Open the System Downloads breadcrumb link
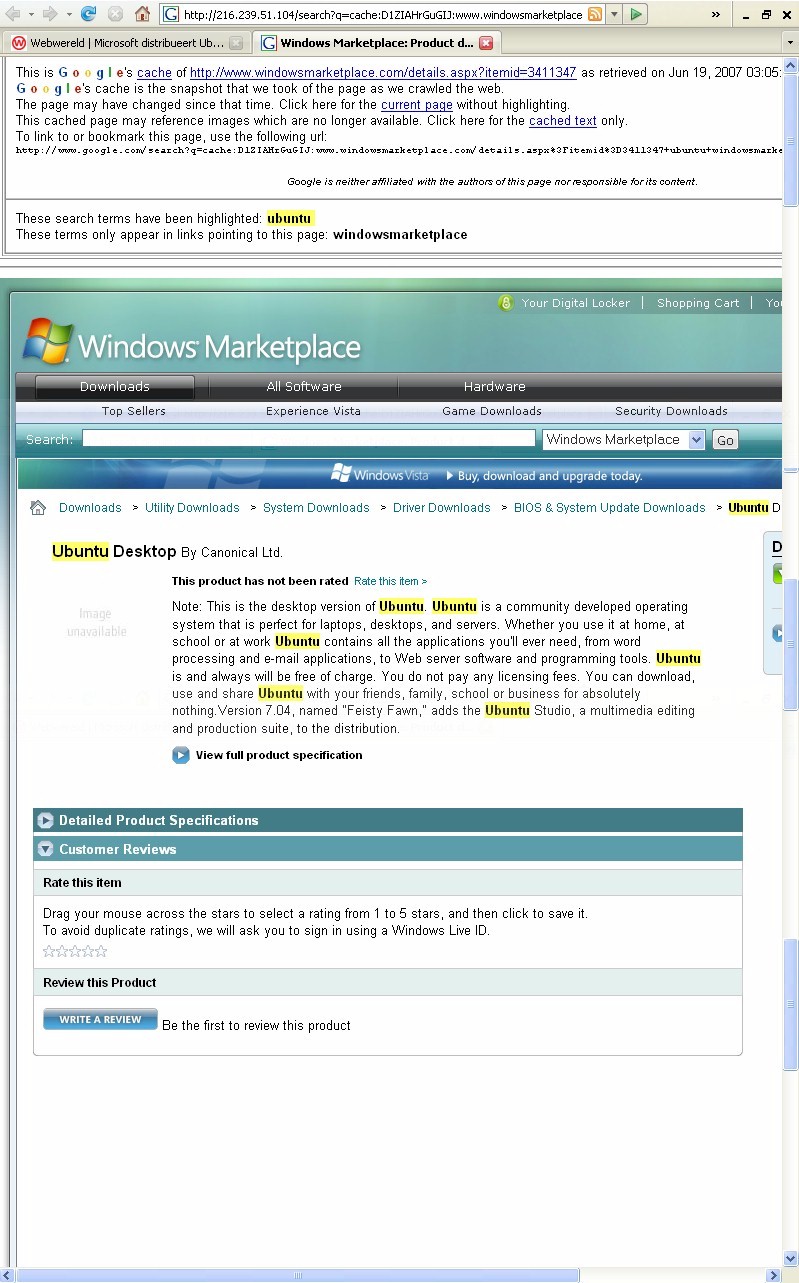Viewport: 799px width, 1283px height. [x=316, y=508]
